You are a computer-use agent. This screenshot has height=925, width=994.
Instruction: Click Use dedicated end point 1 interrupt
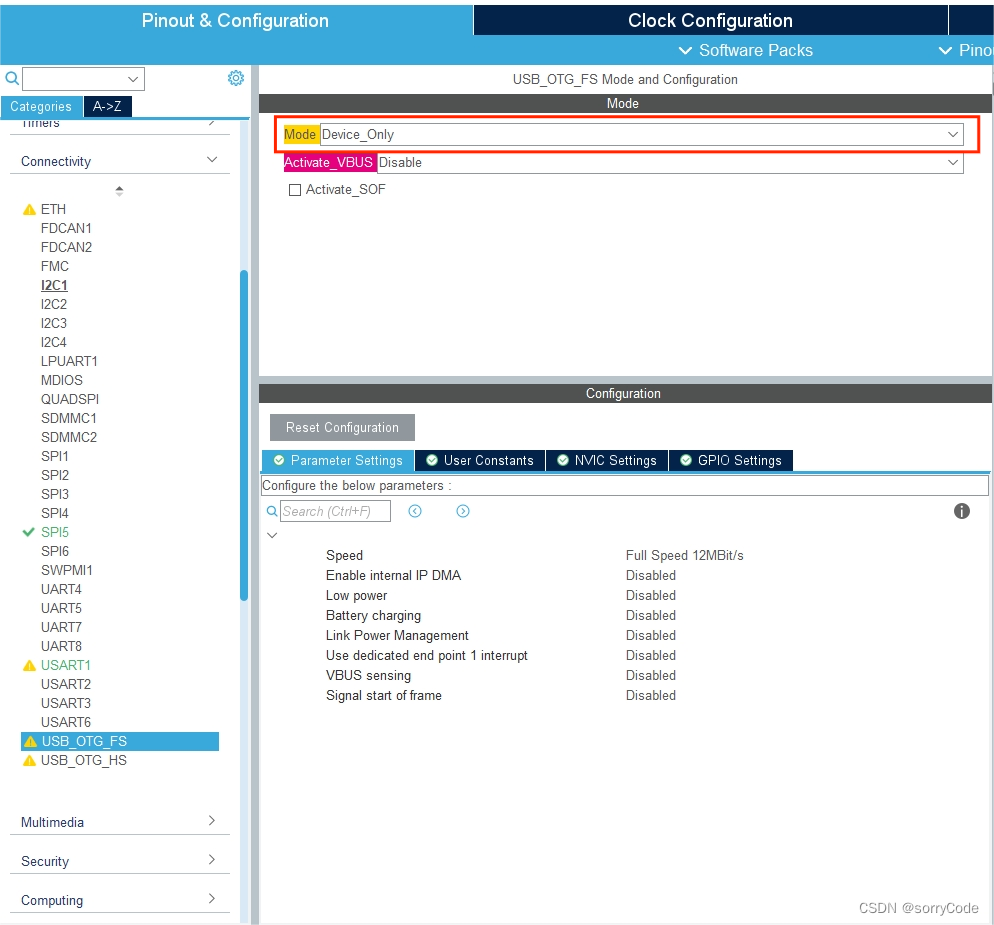click(427, 656)
